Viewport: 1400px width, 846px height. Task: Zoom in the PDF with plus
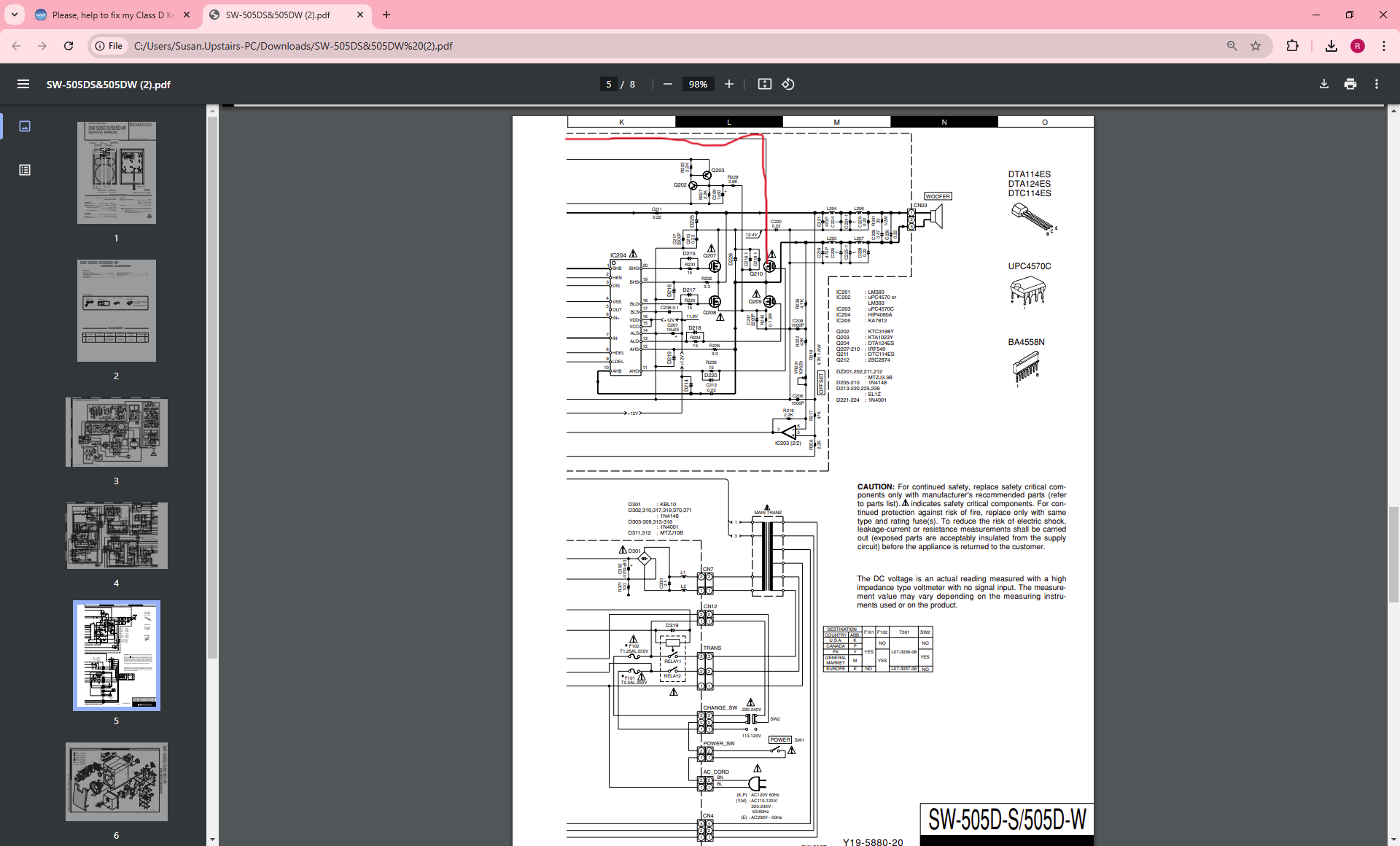coord(729,85)
